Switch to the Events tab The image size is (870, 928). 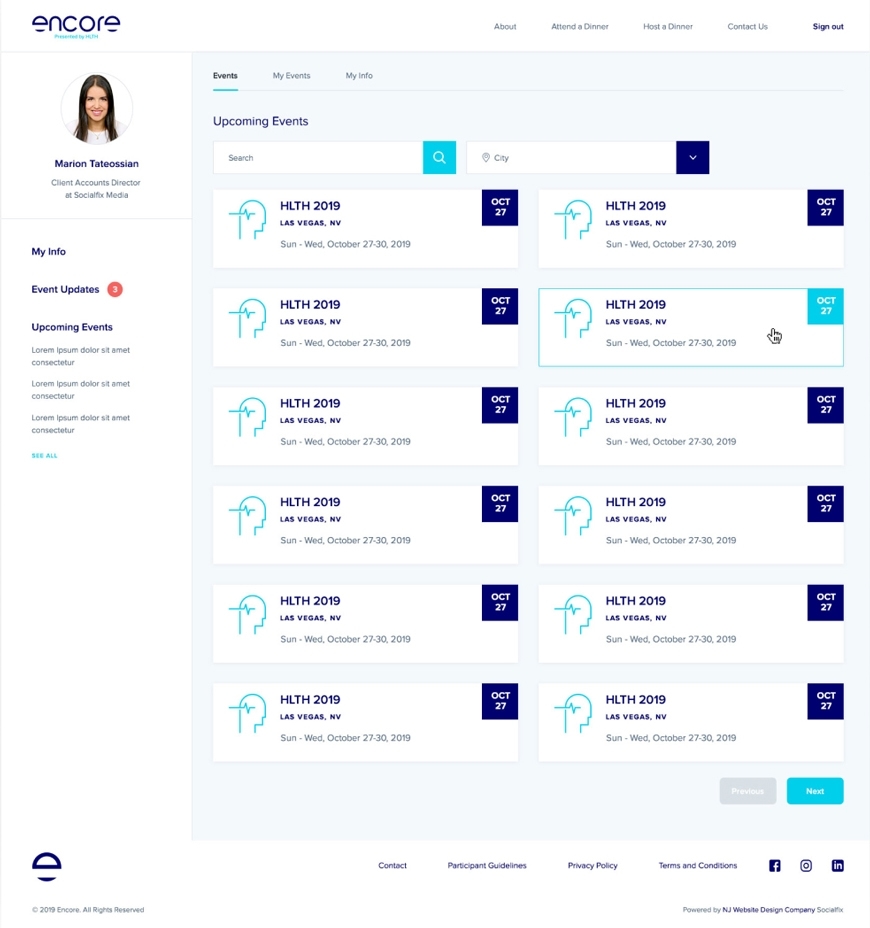225,76
